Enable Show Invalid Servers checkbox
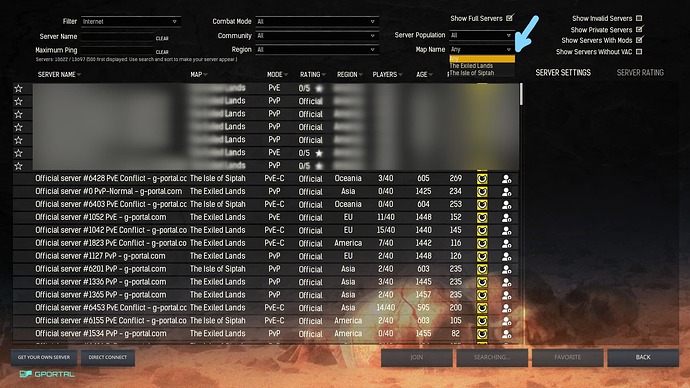The image size is (690, 388). 639,18
